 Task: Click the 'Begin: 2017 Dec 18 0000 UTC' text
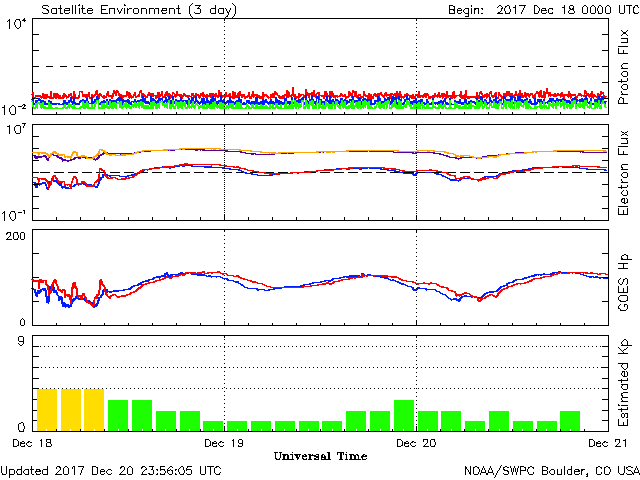(544, 10)
